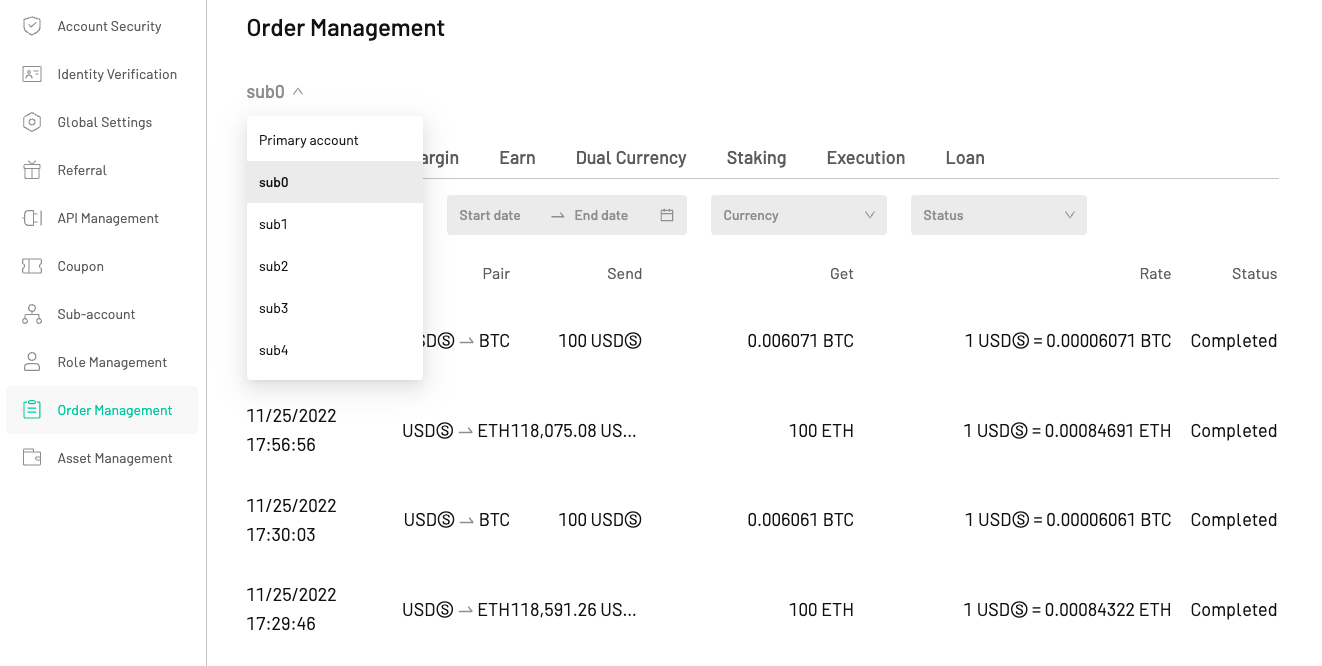Open the Status filter dropdown
The height and width of the screenshot is (666, 1322).
999,215
